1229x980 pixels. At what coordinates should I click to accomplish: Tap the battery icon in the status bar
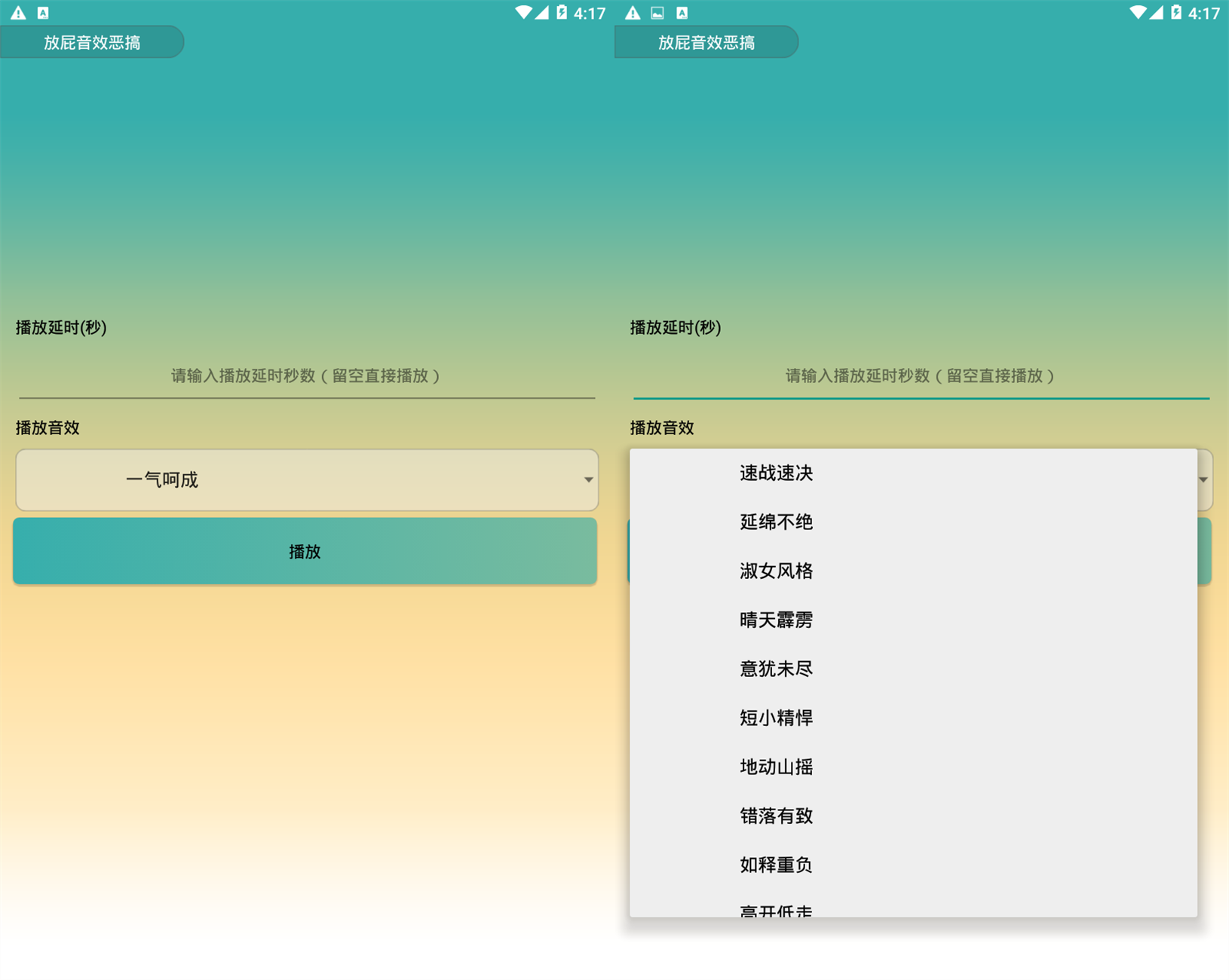[562, 12]
